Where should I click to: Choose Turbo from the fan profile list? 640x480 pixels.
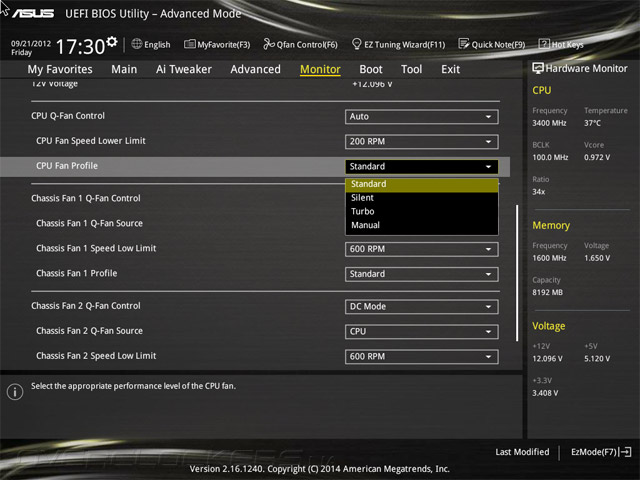click(x=421, y=211)
